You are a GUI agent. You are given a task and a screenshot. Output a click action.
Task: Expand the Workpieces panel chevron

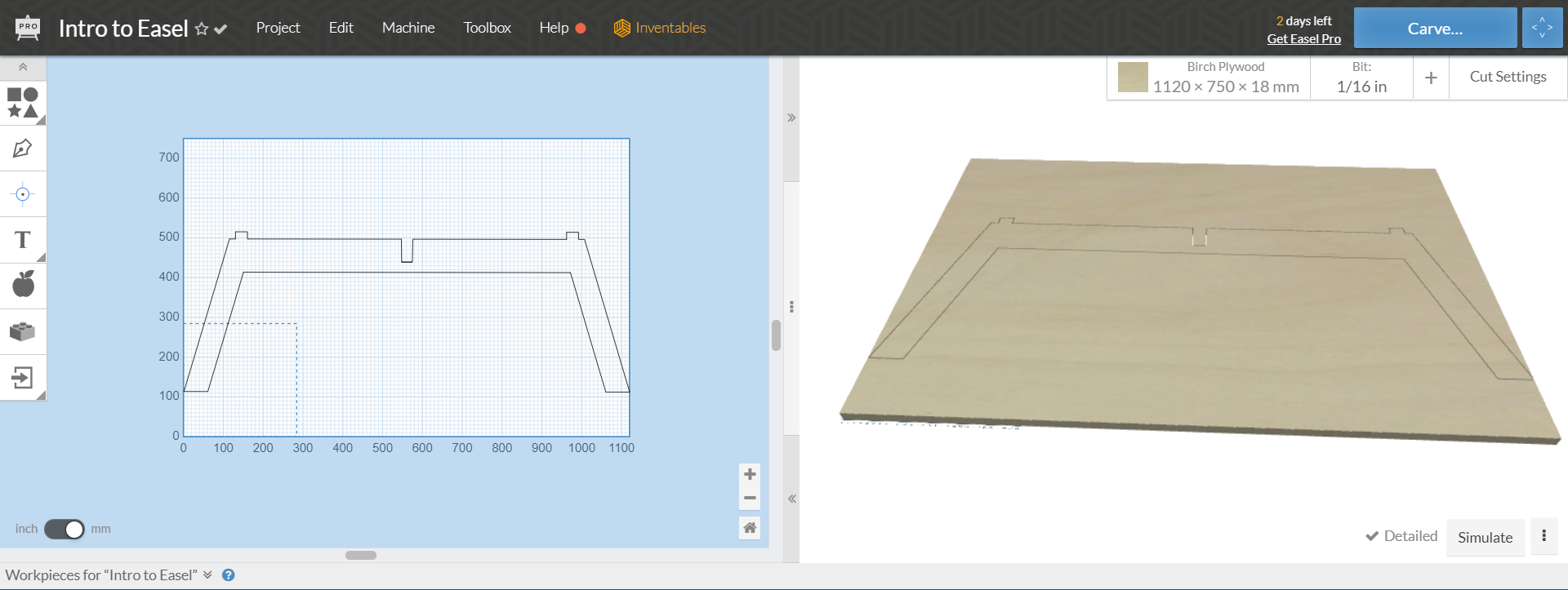click(x=207, y=575)
